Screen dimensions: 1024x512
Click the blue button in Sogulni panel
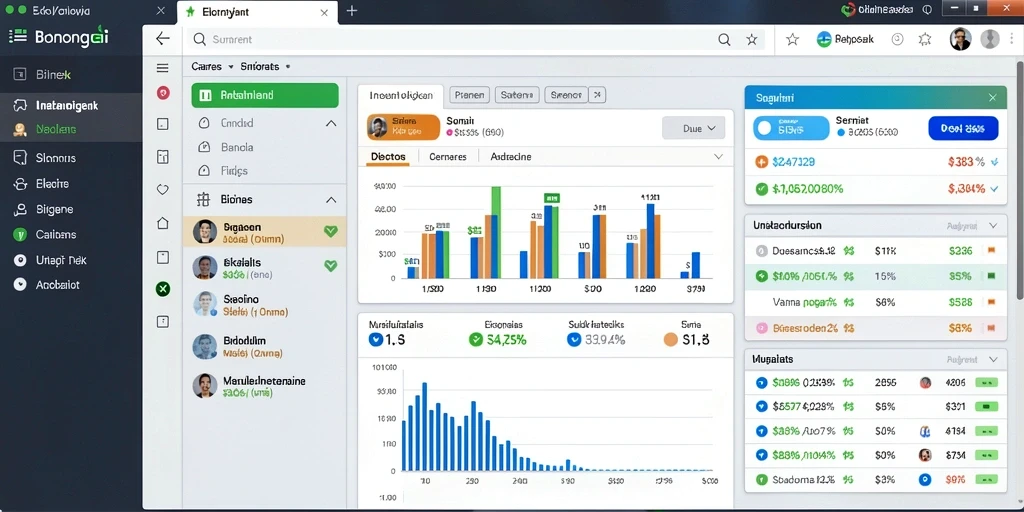tap(963, 129)
